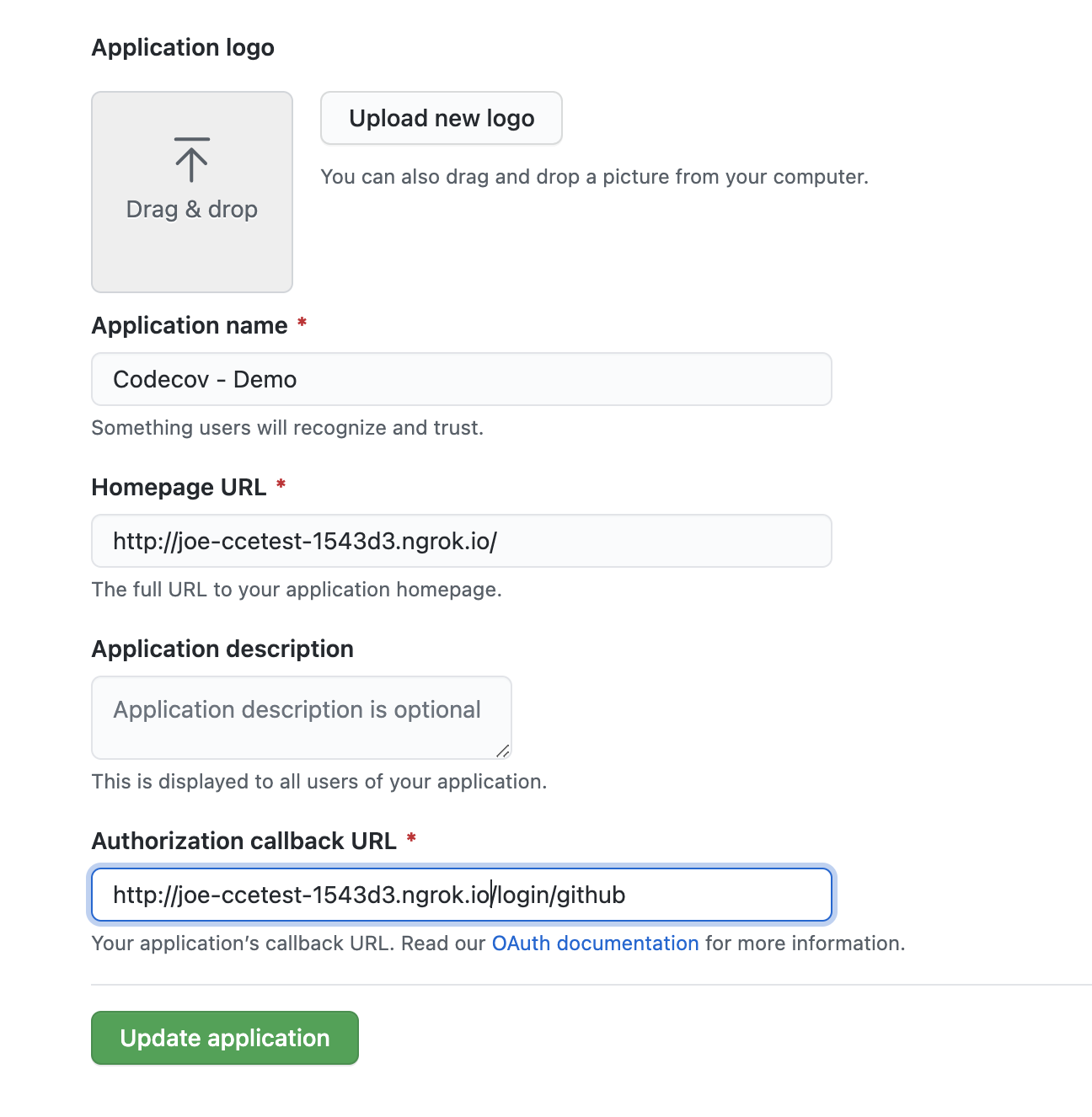The width and height of the screenshot is (1092, 1117).
Task: Click the red asterisk beside Homepage URL
Action: pos(281,485)
